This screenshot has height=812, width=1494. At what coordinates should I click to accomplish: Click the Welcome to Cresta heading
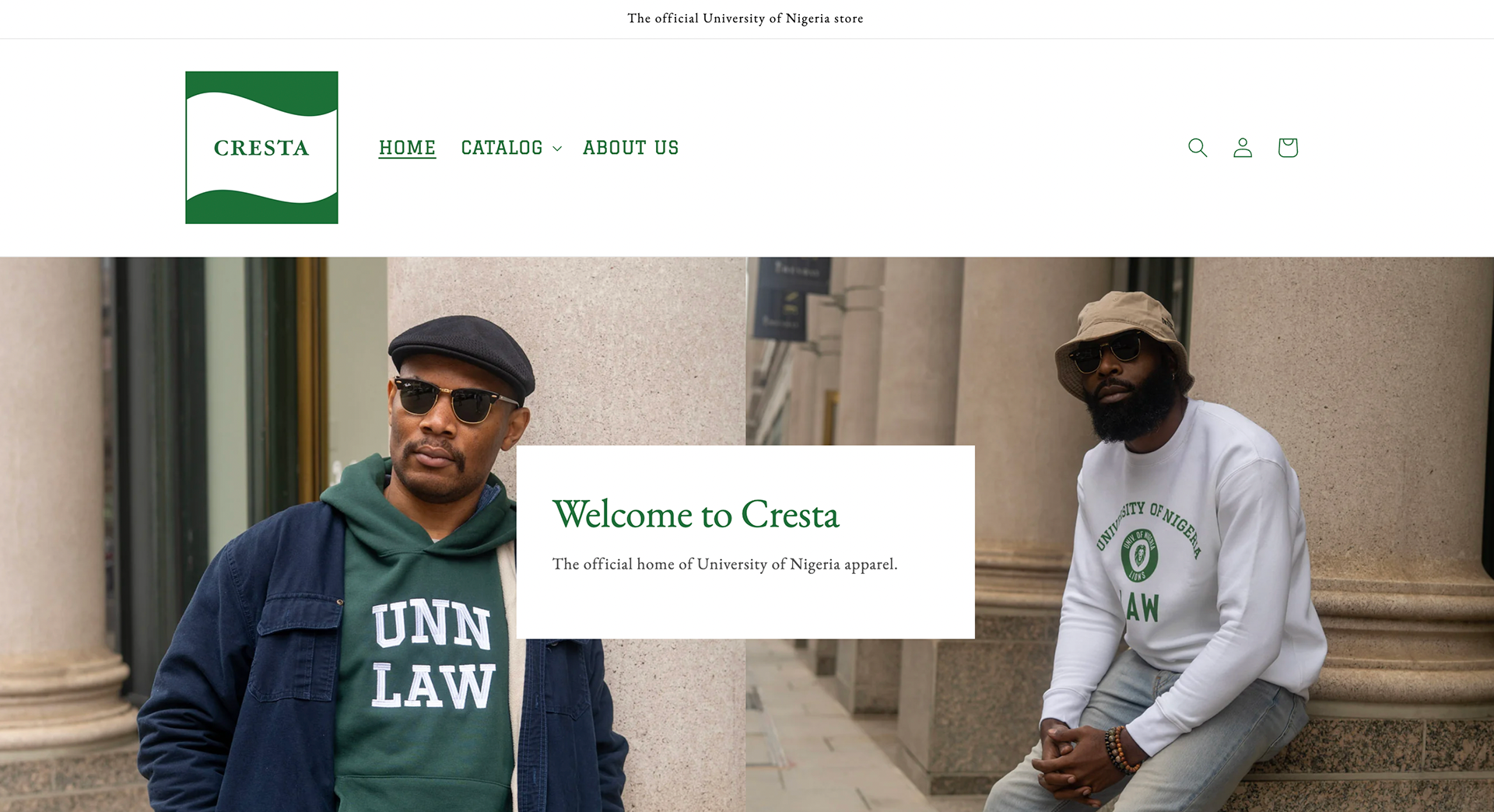(696, 514)
